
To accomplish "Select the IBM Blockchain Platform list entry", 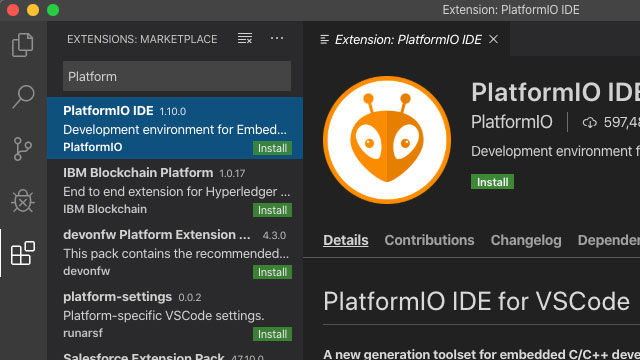I will point(175,190).
